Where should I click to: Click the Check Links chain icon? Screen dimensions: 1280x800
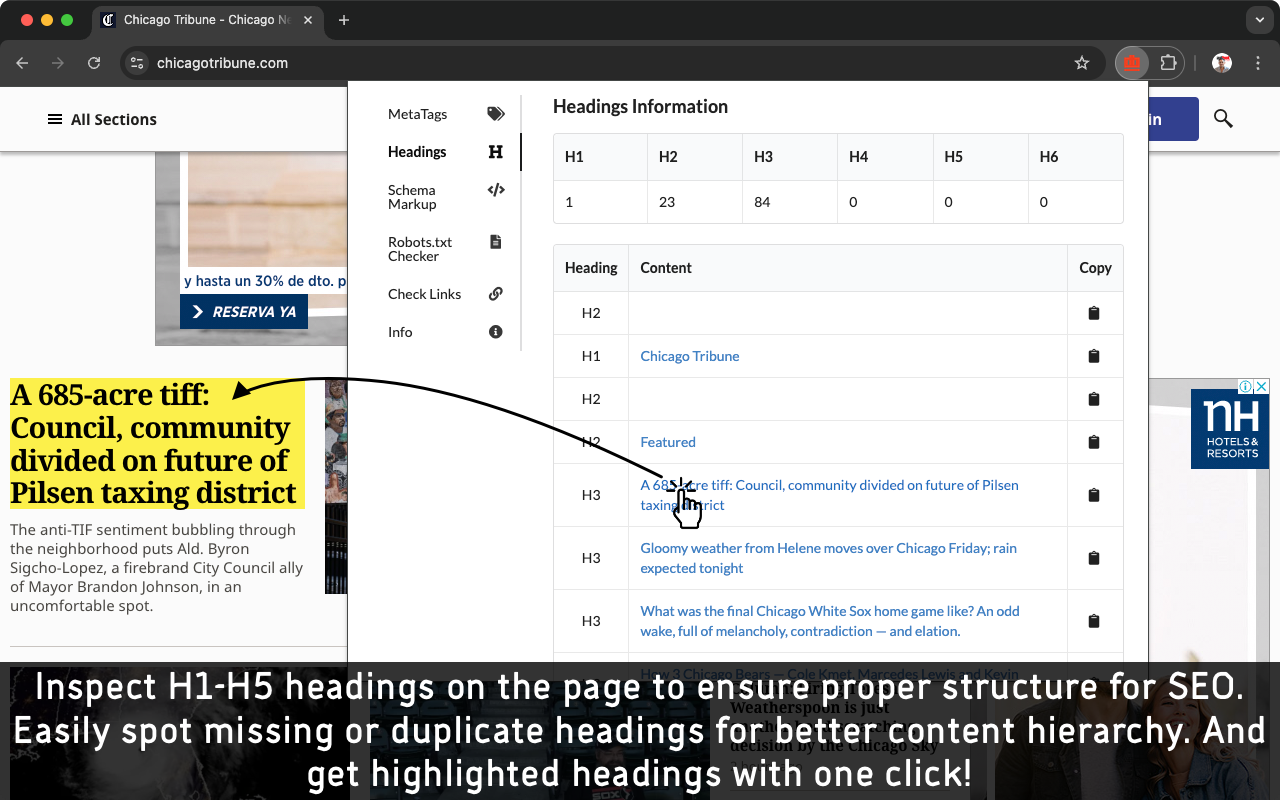click(496, 294)
